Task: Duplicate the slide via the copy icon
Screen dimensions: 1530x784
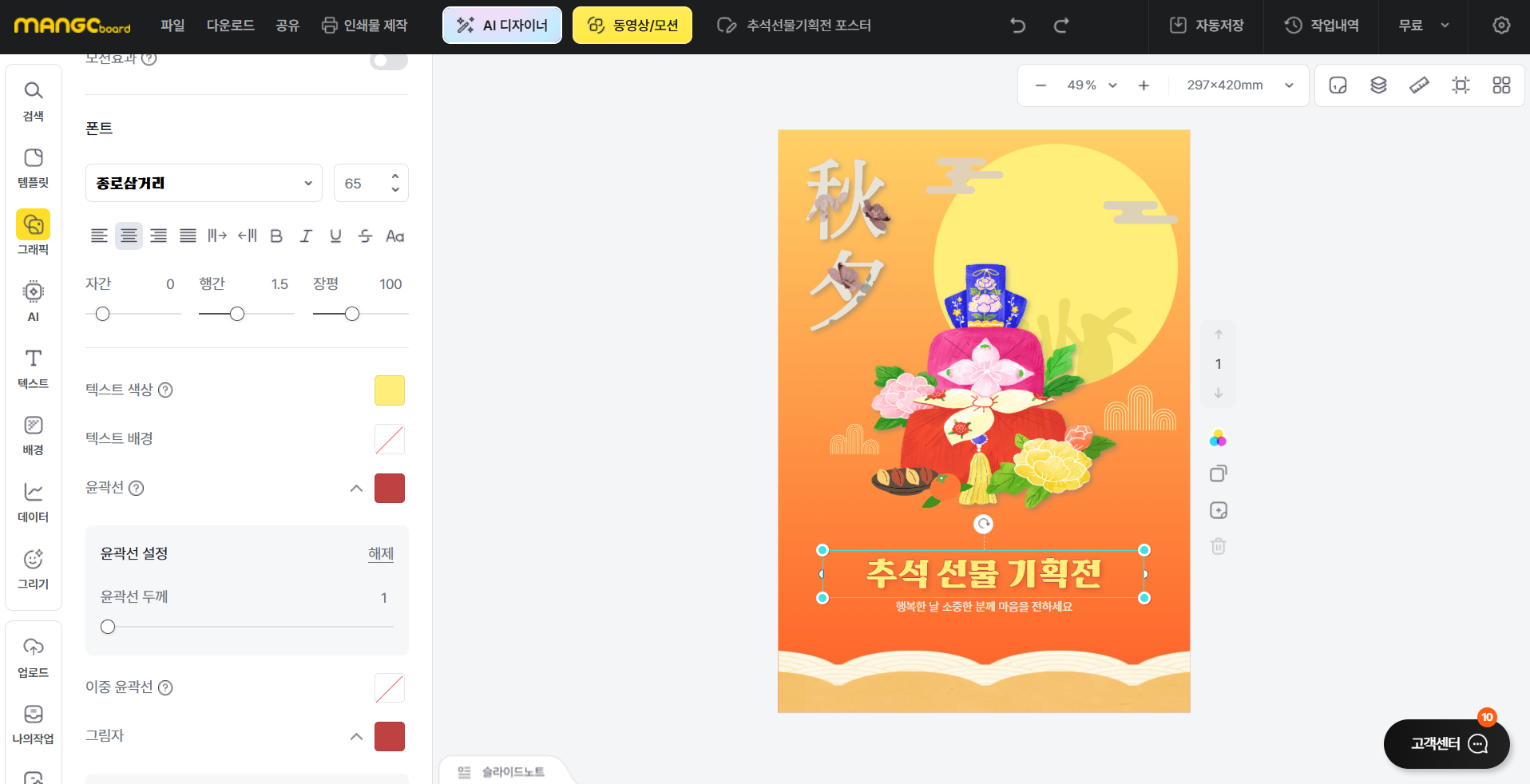Action: 1218,473
